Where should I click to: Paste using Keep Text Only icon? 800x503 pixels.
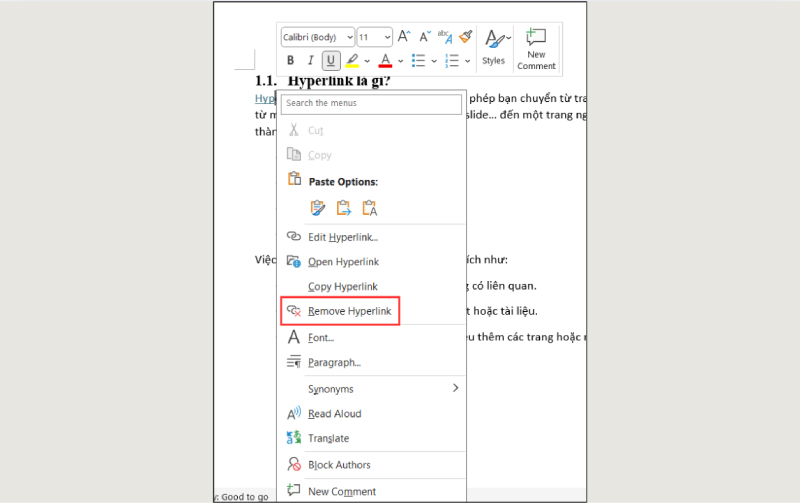pos(369,208)
